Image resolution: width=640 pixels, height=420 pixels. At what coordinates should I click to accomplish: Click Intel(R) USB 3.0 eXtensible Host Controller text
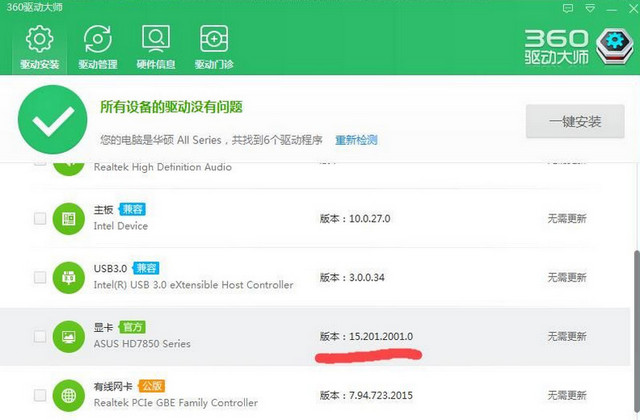193,285
